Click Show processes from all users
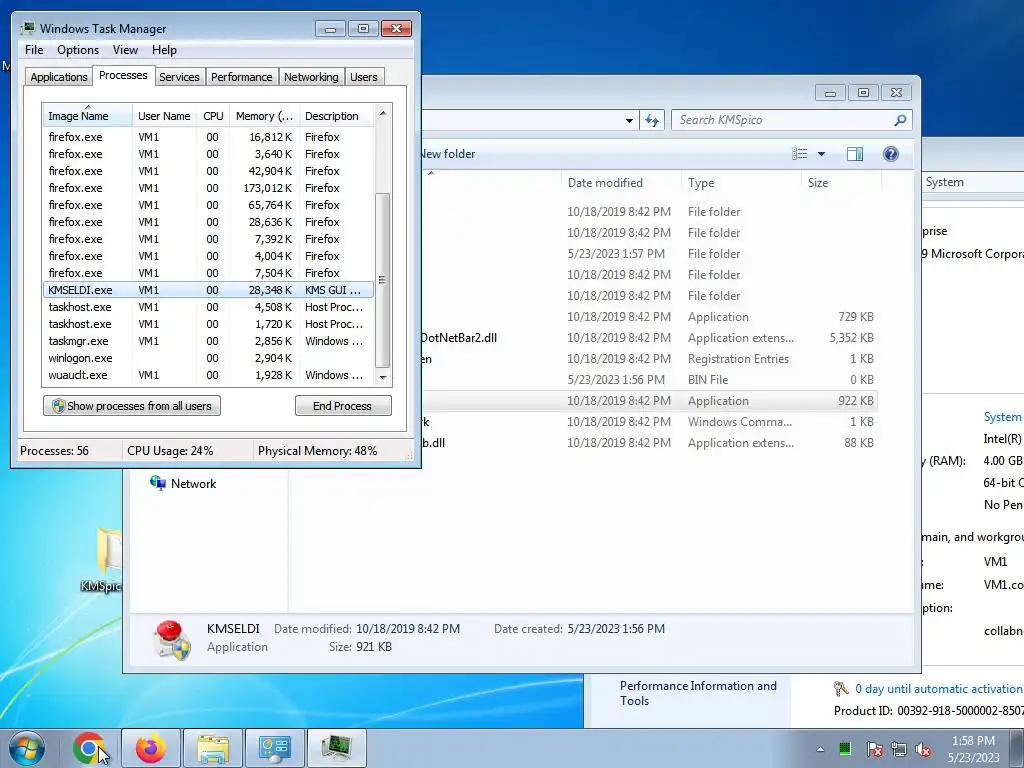The height and width of the screenshot is (768, 1024). point(132,406)
